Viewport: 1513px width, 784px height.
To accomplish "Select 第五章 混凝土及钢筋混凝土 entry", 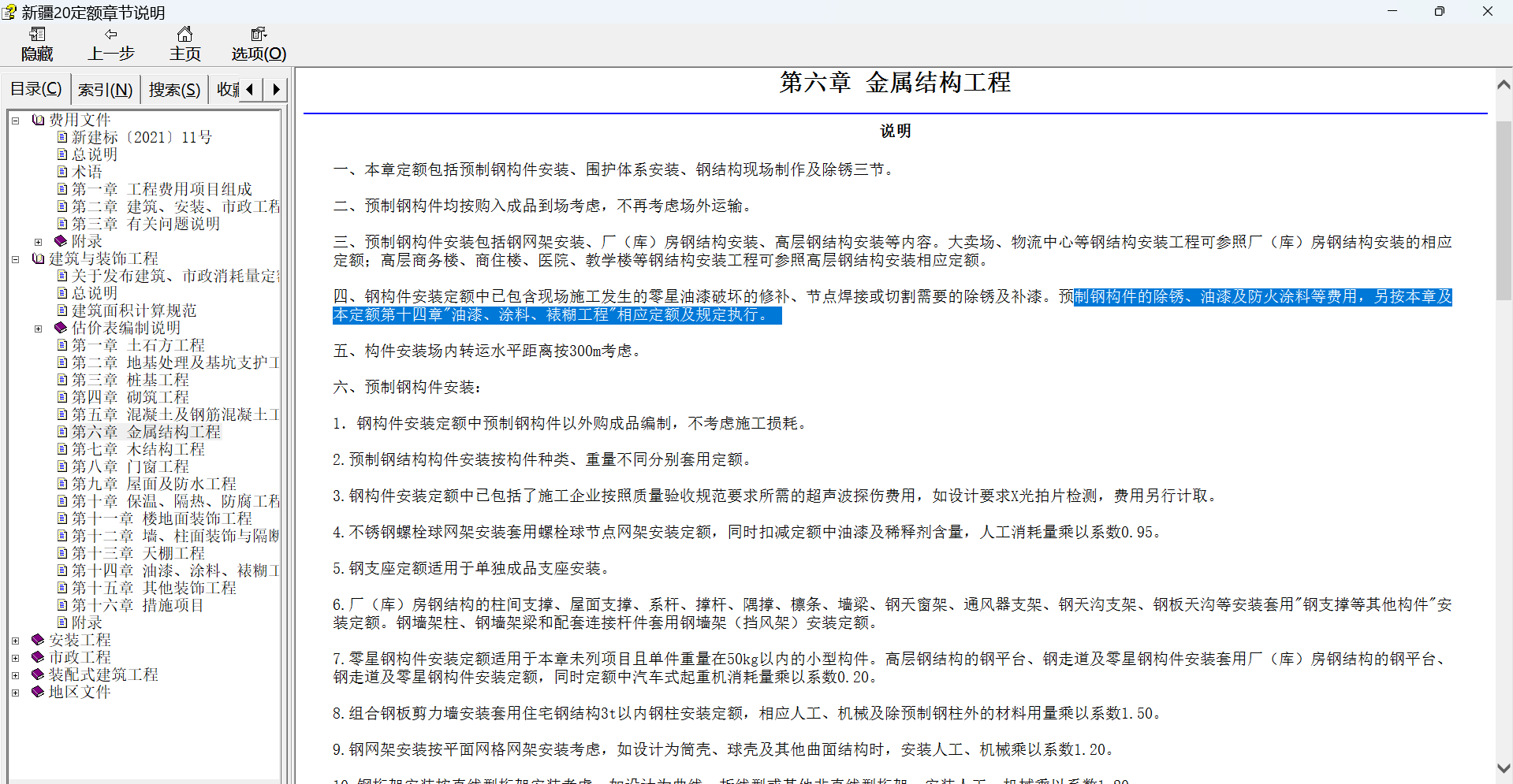I will tap(175, 414).
